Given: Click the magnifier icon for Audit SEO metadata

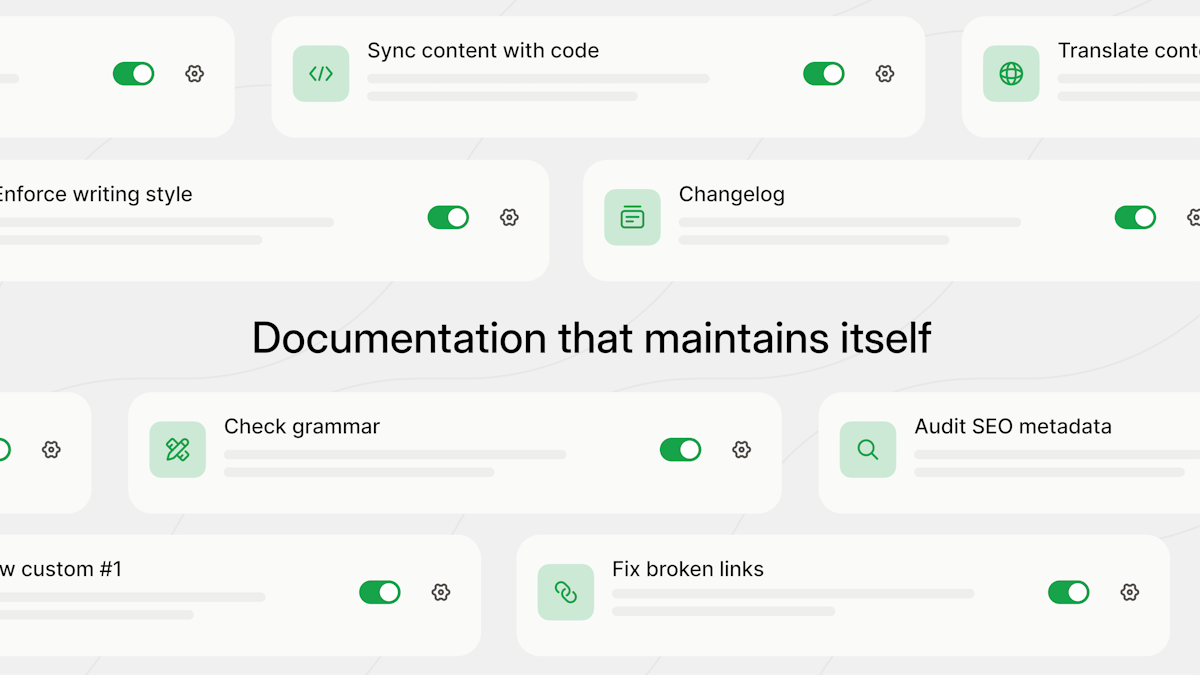Looking at the screenshot, I should tap(868, 449).
